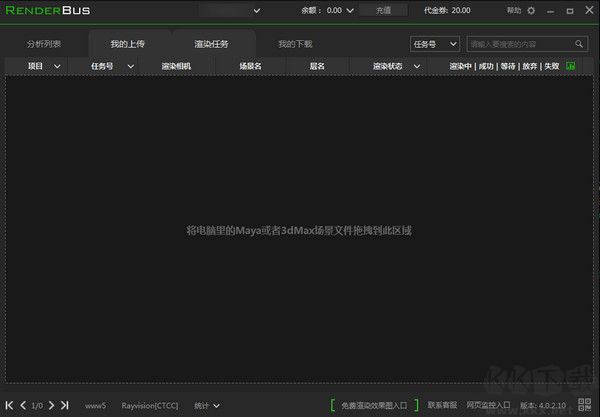Open 网页监控入口 link
Screen dimensions: 600x417
click(x=488, y=405)
